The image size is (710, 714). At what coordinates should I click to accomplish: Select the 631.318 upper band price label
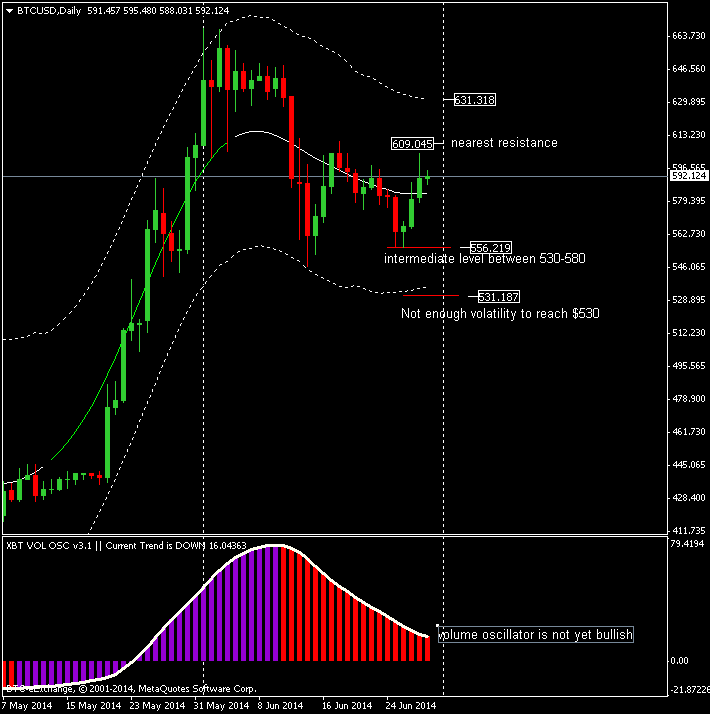[475, 100]
